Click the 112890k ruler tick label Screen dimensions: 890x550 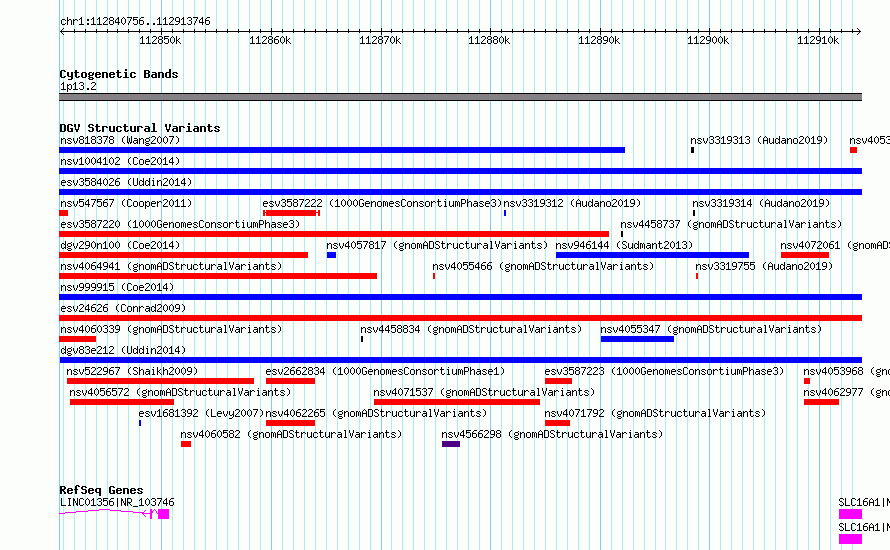[599, 40]
